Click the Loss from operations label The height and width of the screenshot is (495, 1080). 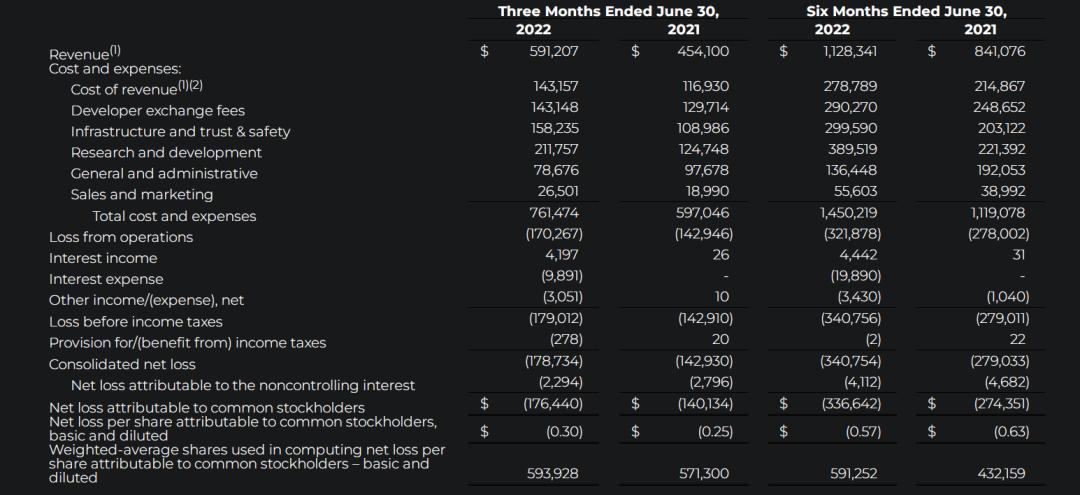(121, 237)
